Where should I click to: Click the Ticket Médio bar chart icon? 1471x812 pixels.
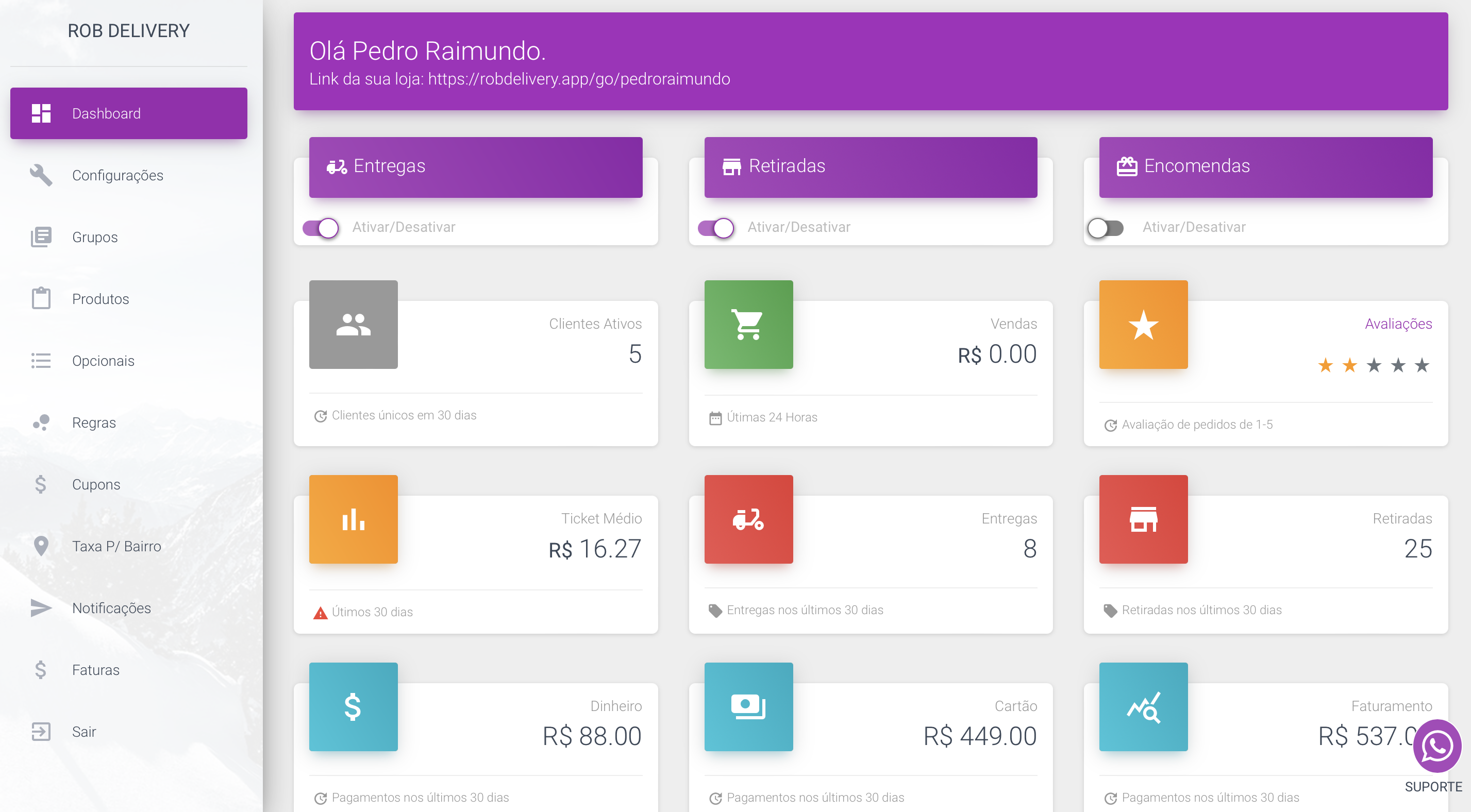tap(353, 519)
